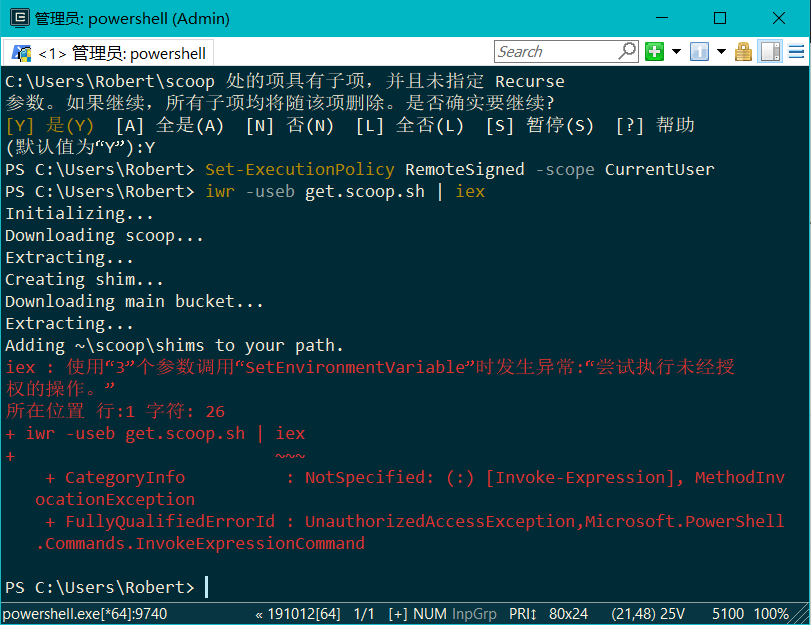This screenshot has width=811, height=625.
Task: Click the 'Downloading main bucket...' line
Action: 134,302
